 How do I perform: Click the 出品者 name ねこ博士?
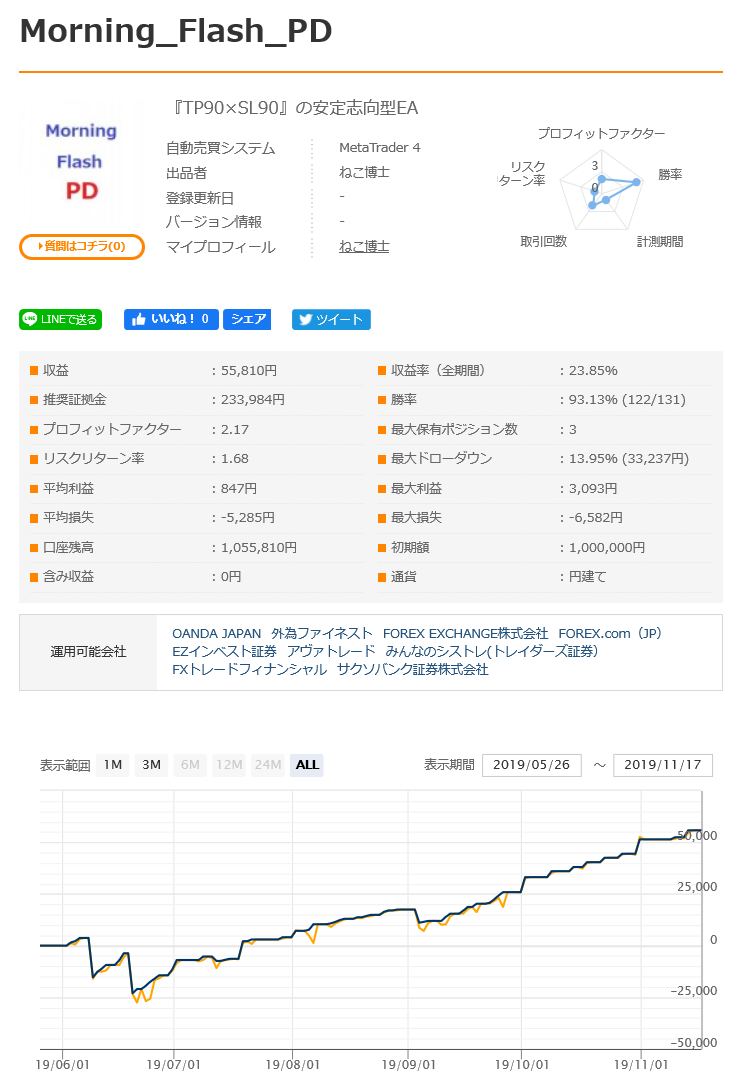(364, 172)
